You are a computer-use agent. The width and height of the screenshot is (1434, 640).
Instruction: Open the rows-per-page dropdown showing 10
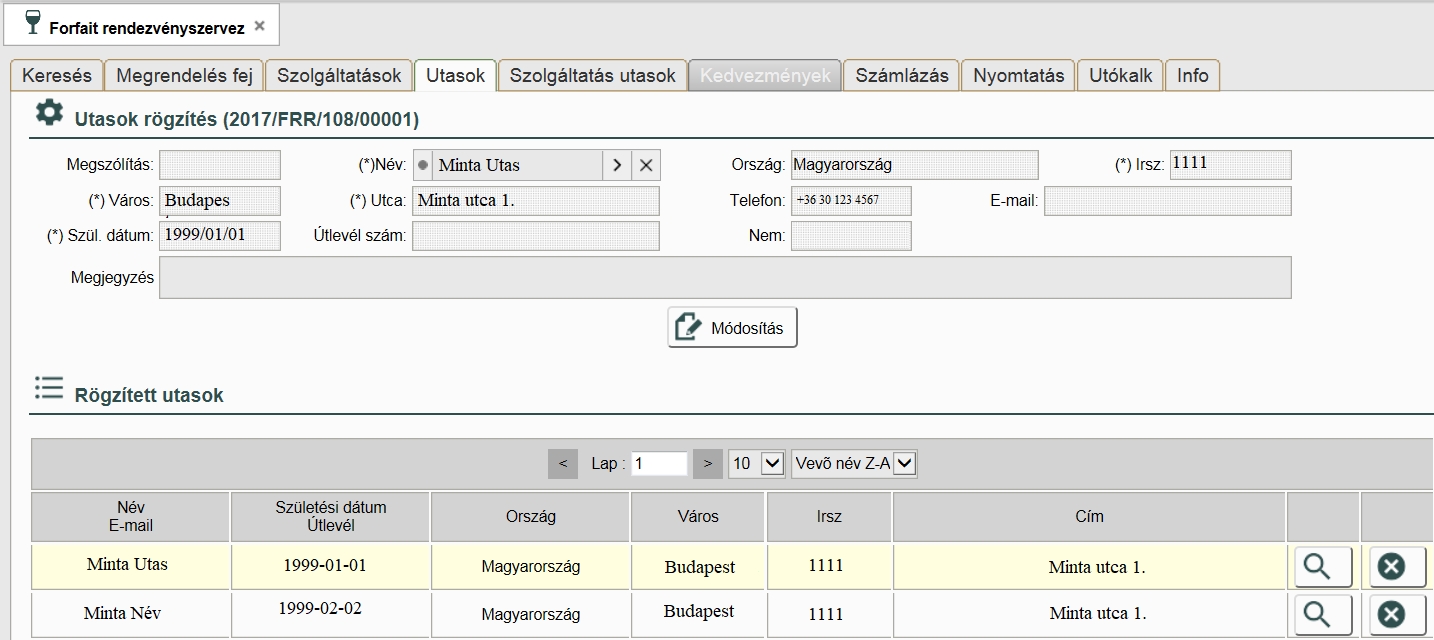click(756, 464)
